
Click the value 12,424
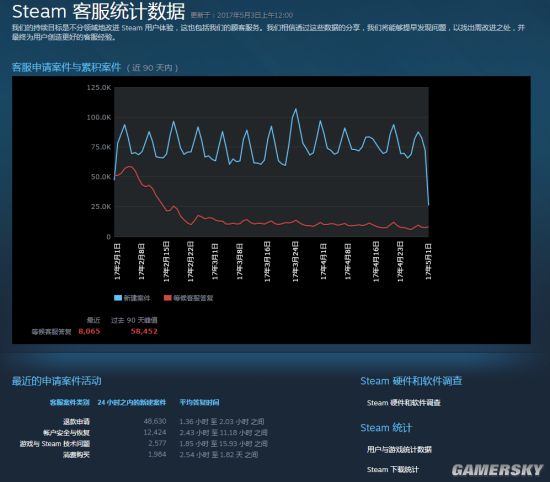[155, 432]
